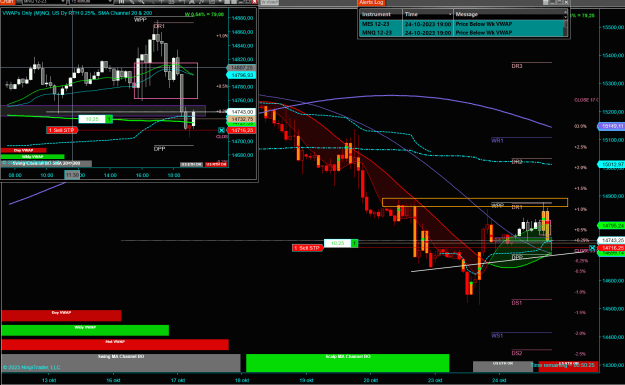The width and height of the screenshot is (625, 385).
Task: Select the 14716,25 price marker on main chart axis
Action: [611, 248]
